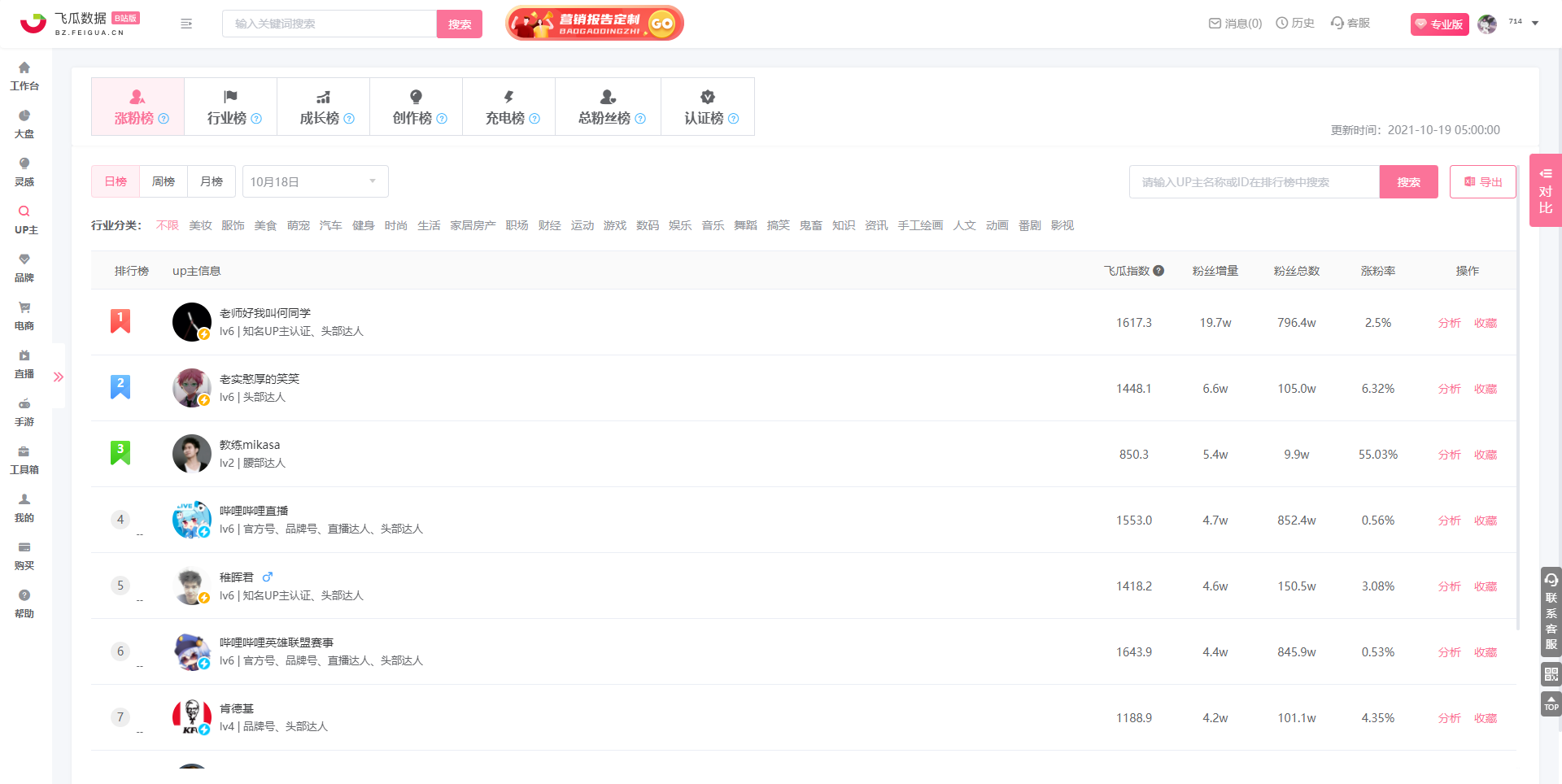Click the 飞瓜指数 help question mark icon
Viewport: 1562px width, 784px height.
click(1158, 271)
